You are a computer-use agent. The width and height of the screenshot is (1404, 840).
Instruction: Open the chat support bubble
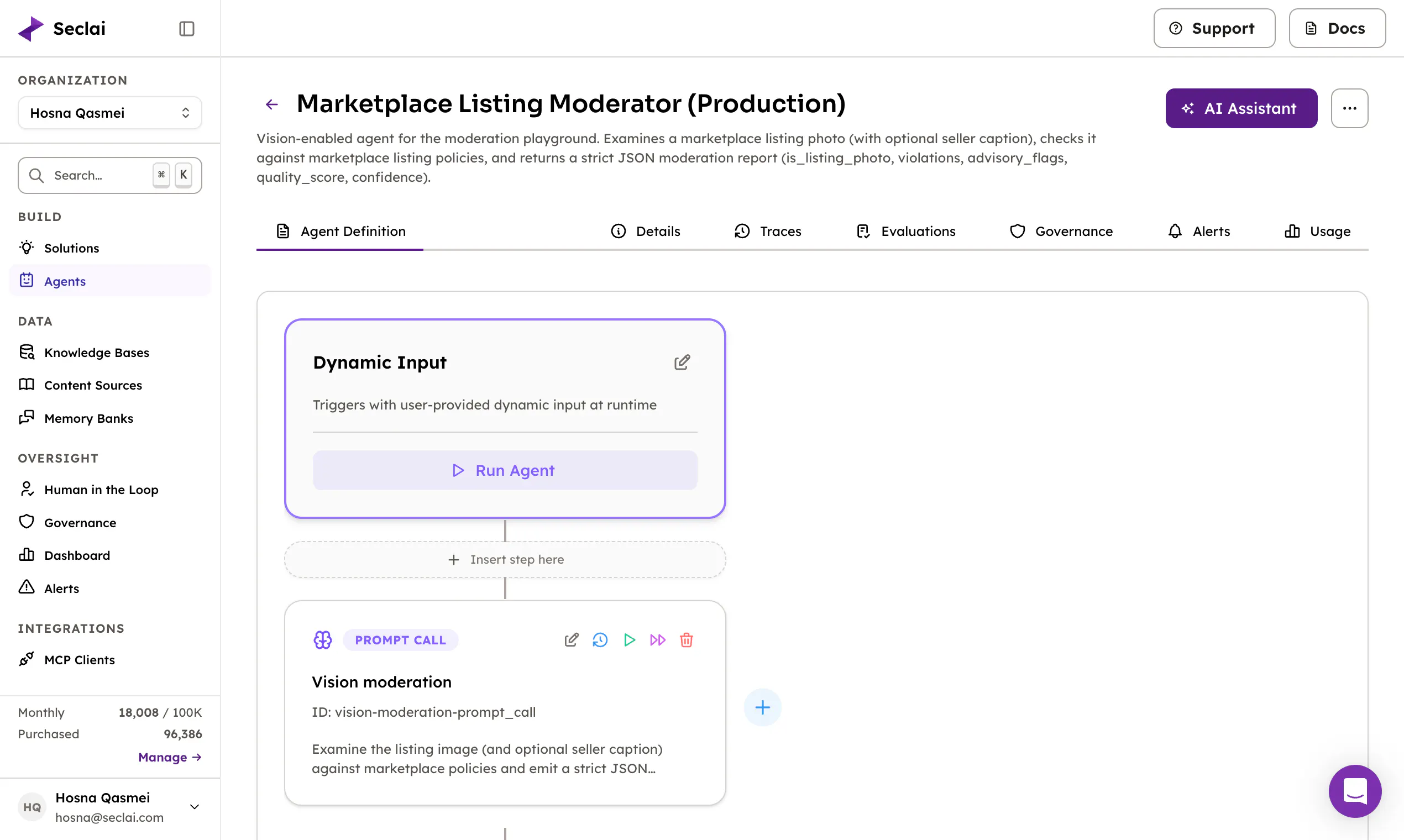click(x=1355, y=791)
